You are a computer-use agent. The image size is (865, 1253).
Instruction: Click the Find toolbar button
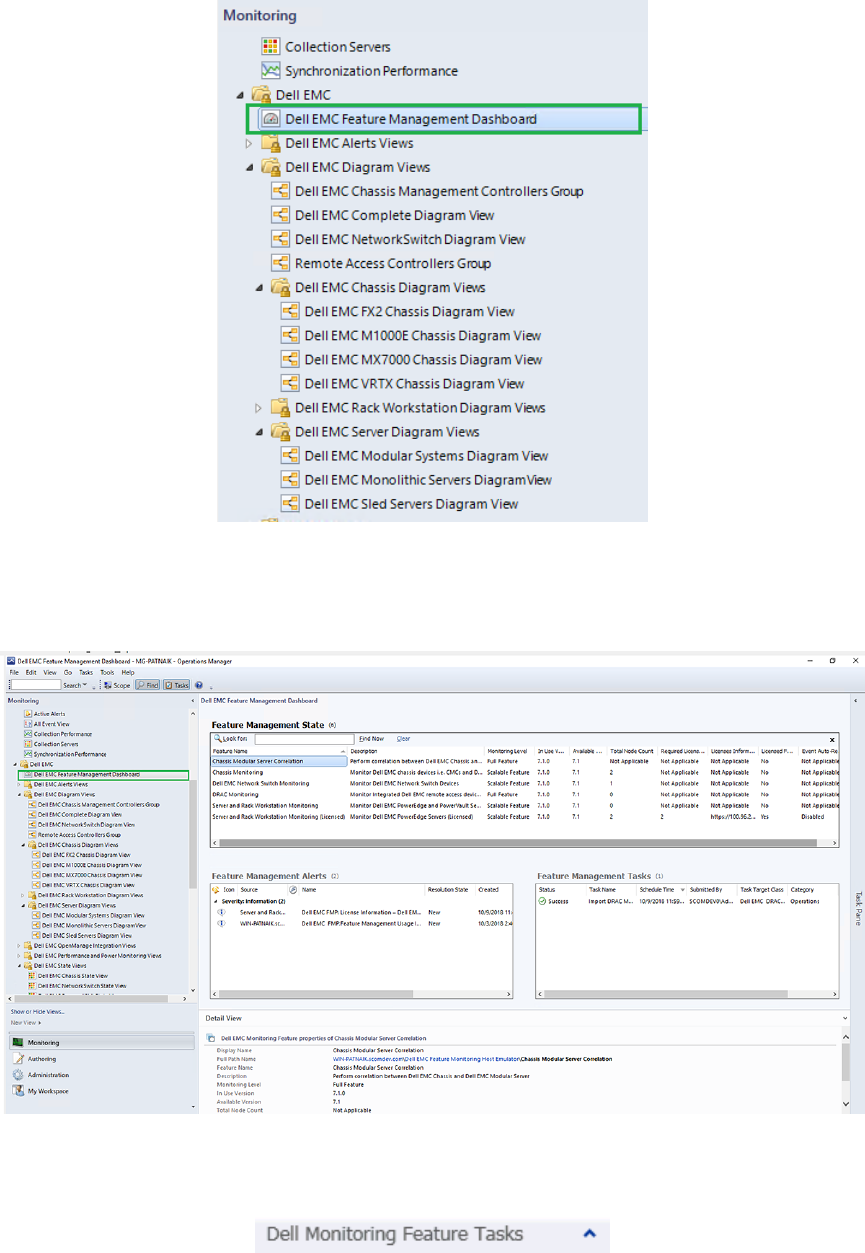(x=148, y=685)
